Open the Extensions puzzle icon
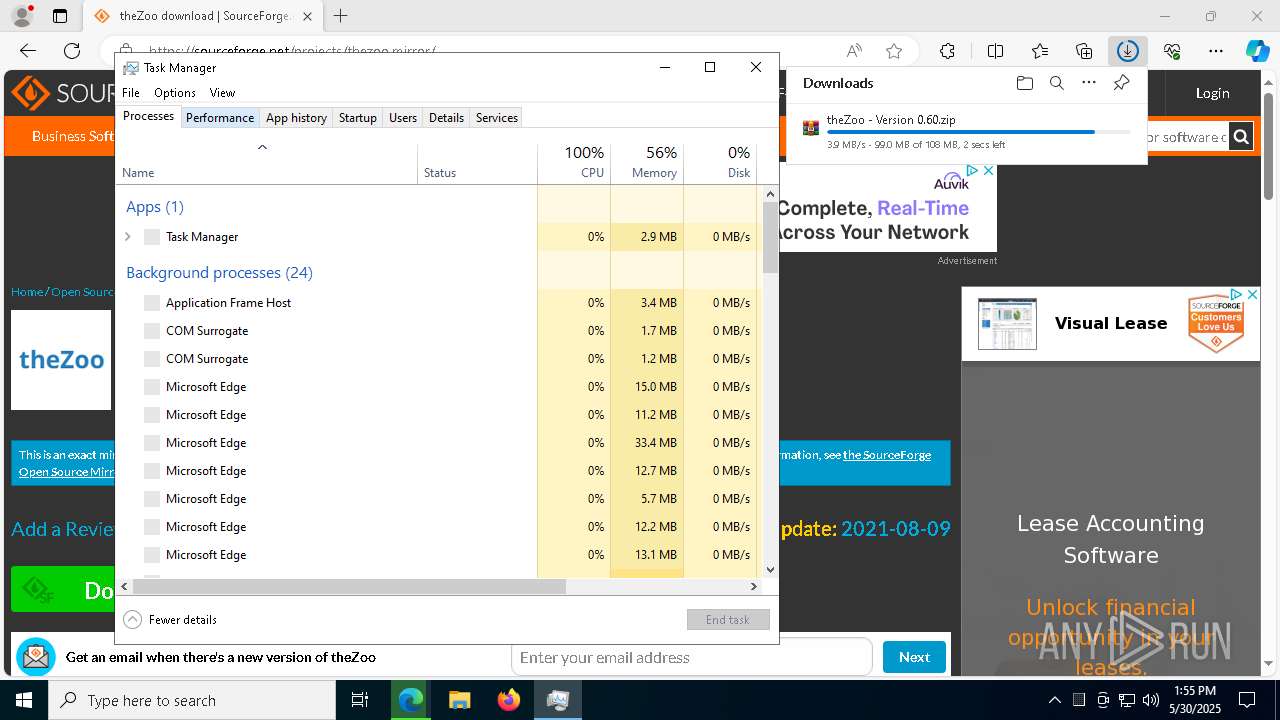The image size is (1280, 720). 947,51
